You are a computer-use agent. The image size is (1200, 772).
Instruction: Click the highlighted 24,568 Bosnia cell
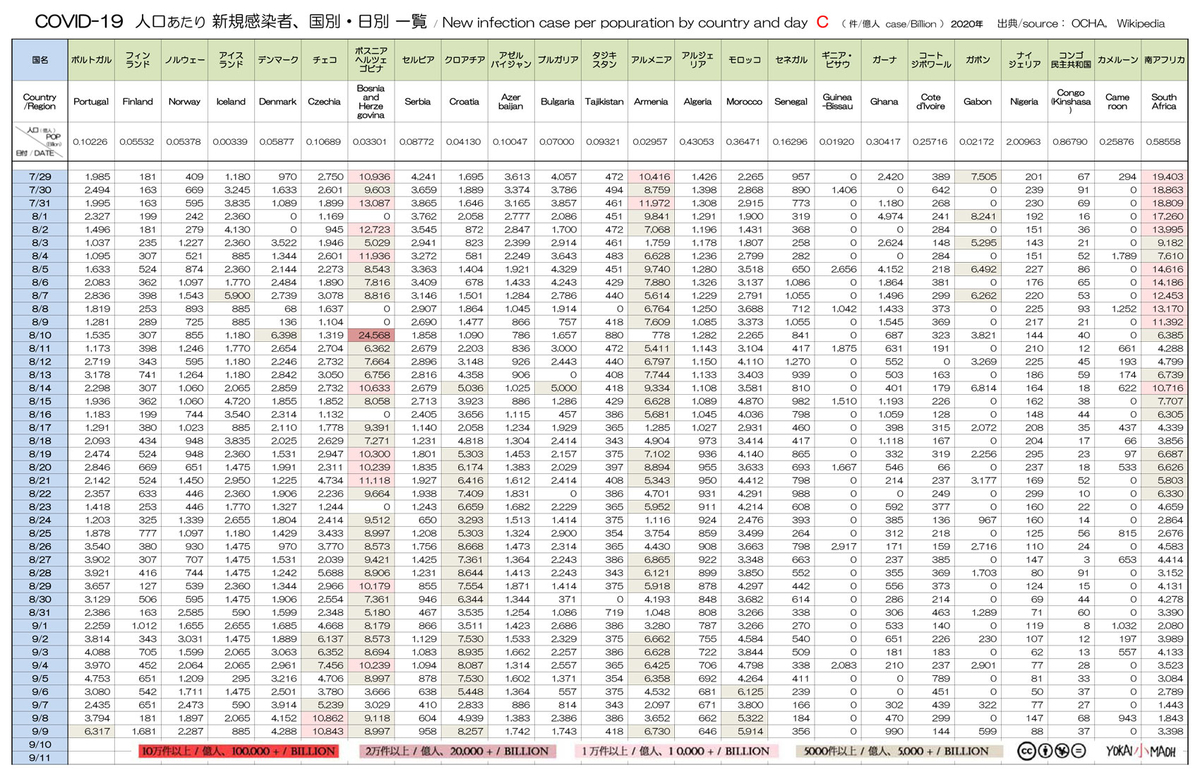click(370, 338)
